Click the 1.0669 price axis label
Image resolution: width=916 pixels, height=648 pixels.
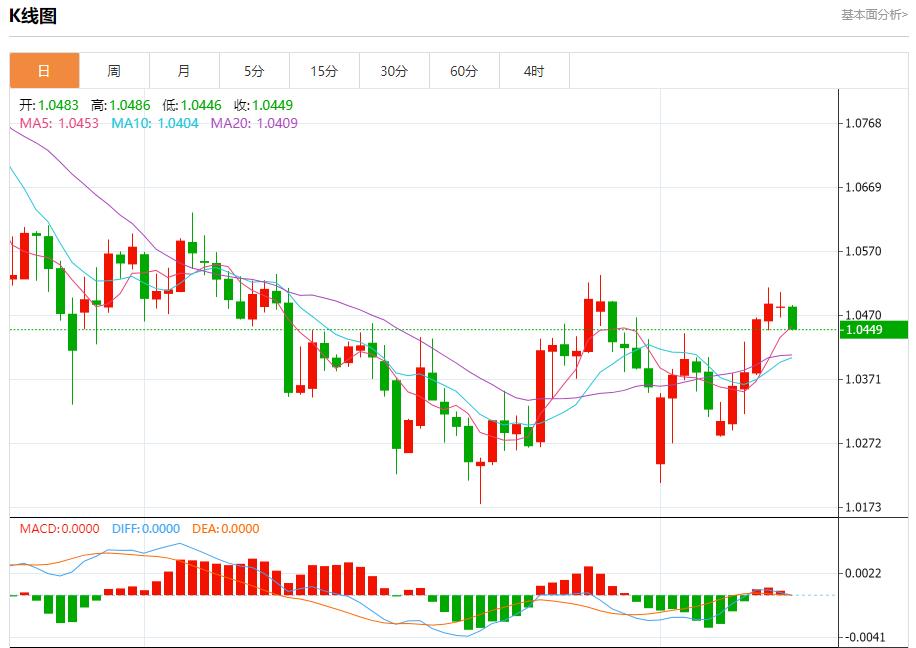(863, 187)
